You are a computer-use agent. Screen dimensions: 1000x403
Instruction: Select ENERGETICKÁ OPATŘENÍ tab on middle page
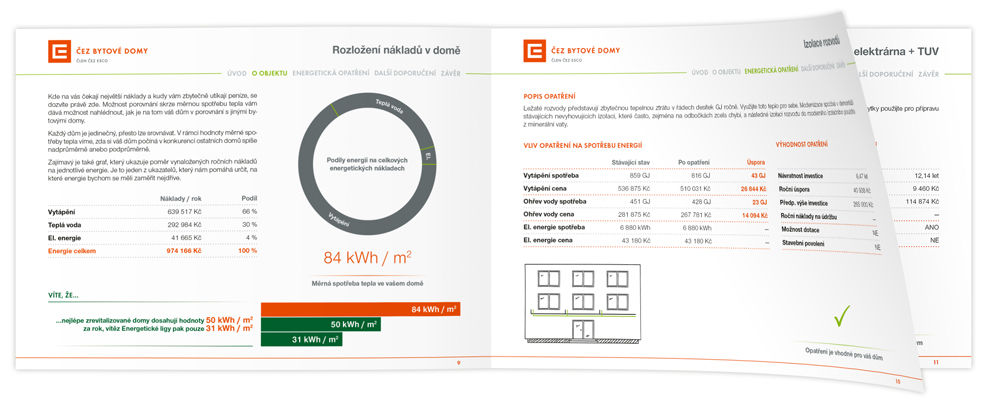[771, 72]
